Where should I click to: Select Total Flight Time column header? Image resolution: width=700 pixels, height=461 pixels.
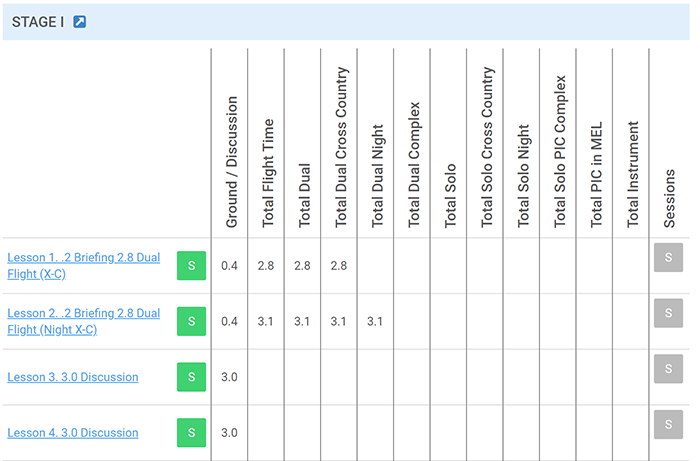(x=268, y=173)
